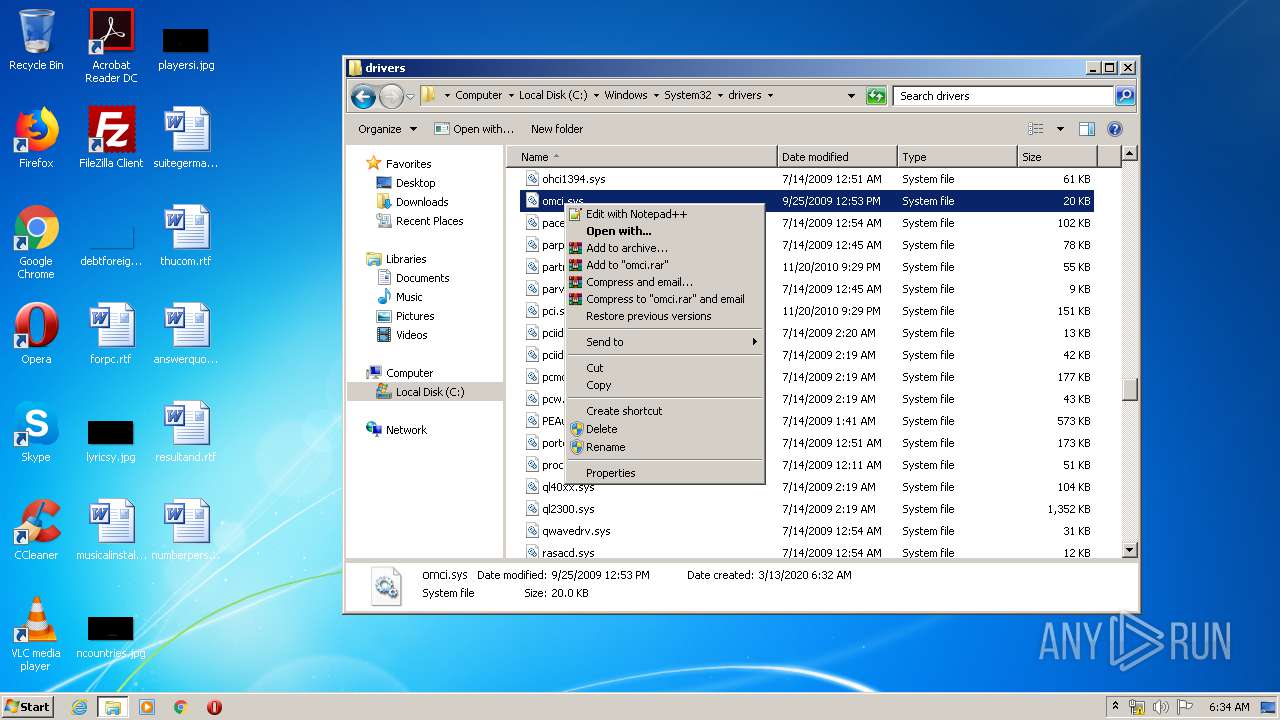The image size is (1280, 720).
Task: Select qwavedrv.sys file row
Action: tap(806, 531)
